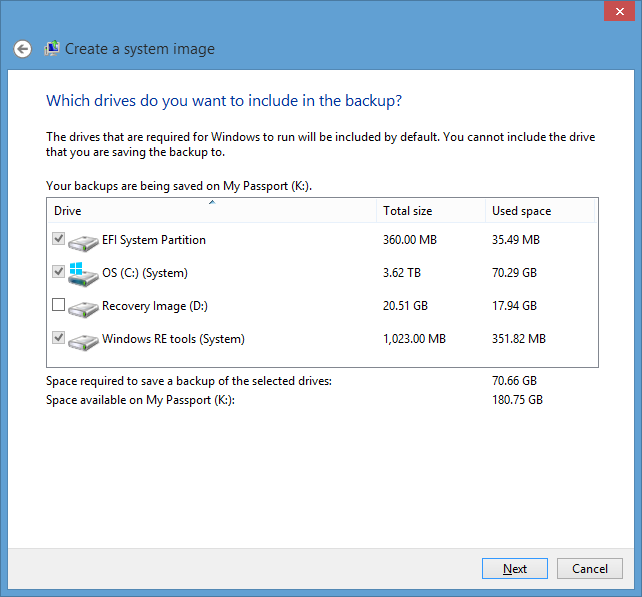Click the Next button
Image resolution: width=642 pixels, height=597 pixels.
515,569
